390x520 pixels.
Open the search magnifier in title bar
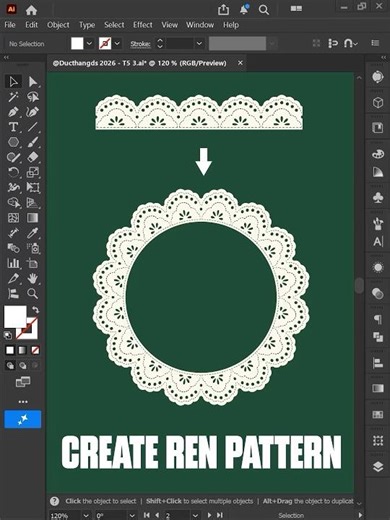coord(264,10)
